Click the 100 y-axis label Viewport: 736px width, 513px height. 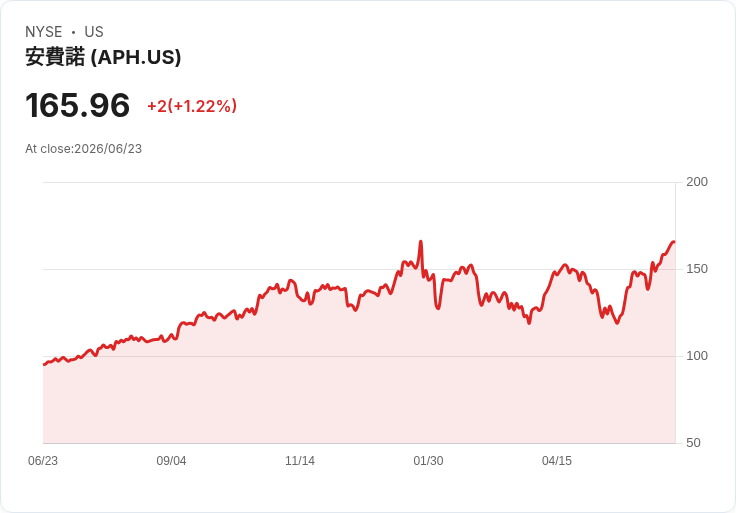click(697, 356)
